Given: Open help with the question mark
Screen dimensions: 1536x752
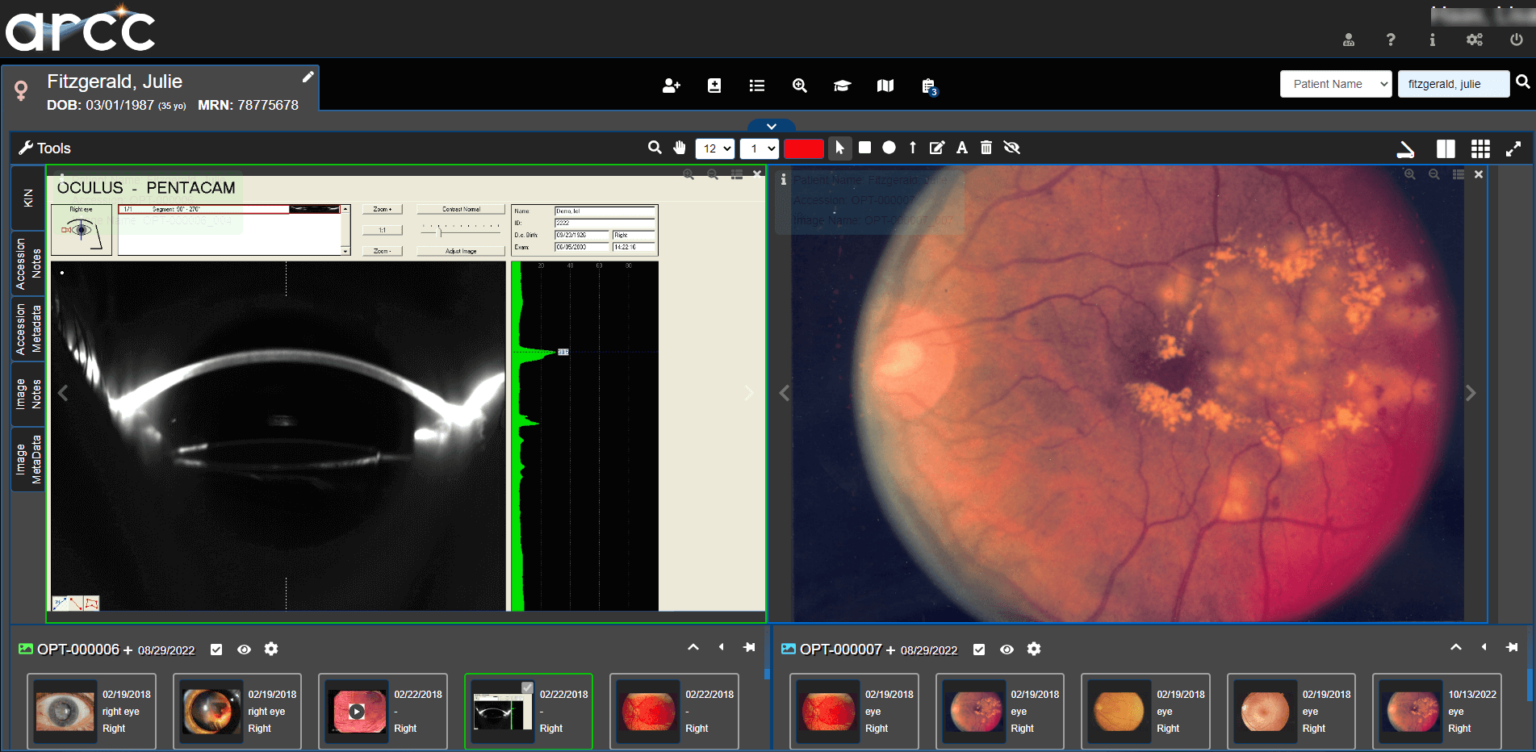Looking at the screenshot, I should (1390, 40).
